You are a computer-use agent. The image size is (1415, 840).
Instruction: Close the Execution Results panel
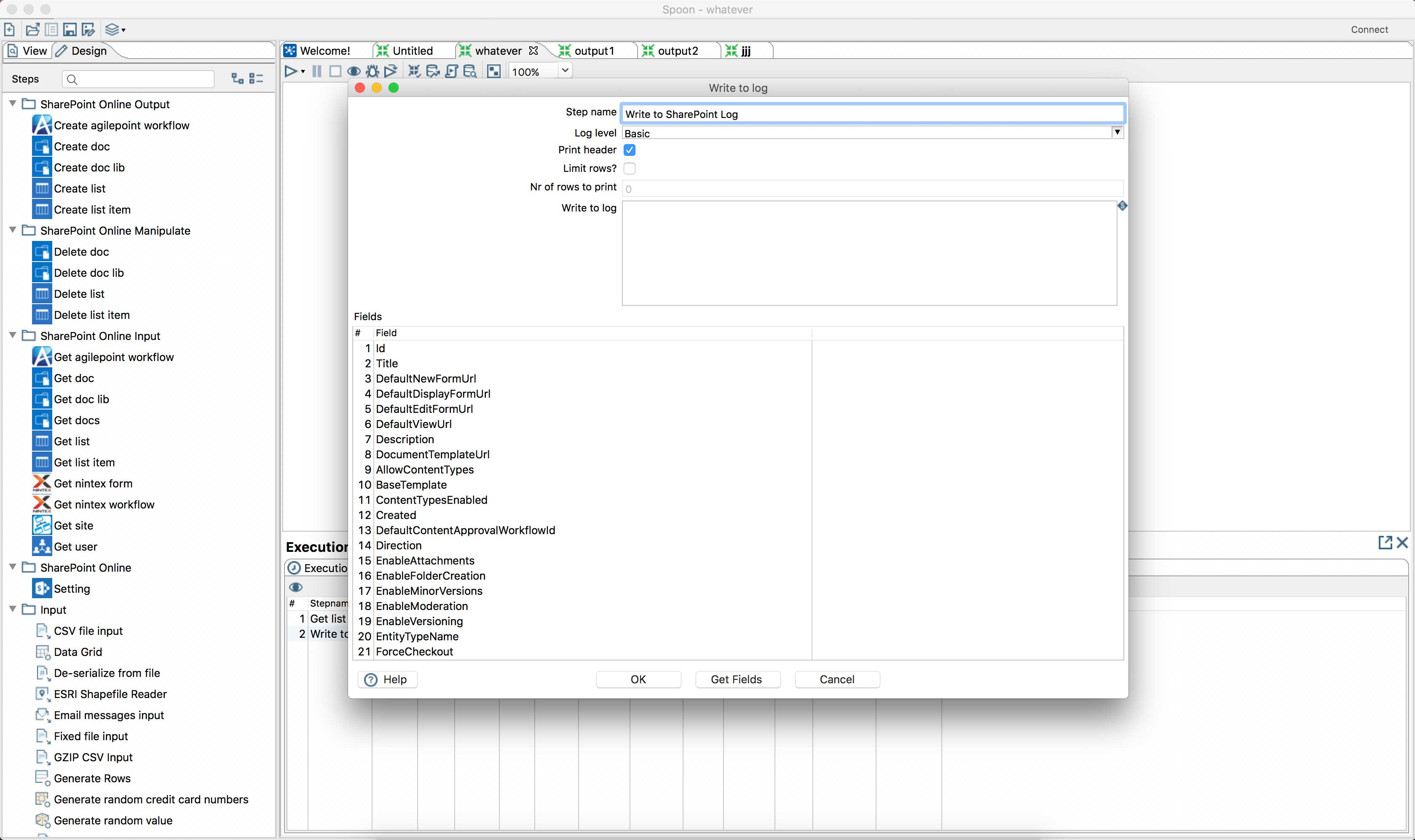(x=1402, y=542)
